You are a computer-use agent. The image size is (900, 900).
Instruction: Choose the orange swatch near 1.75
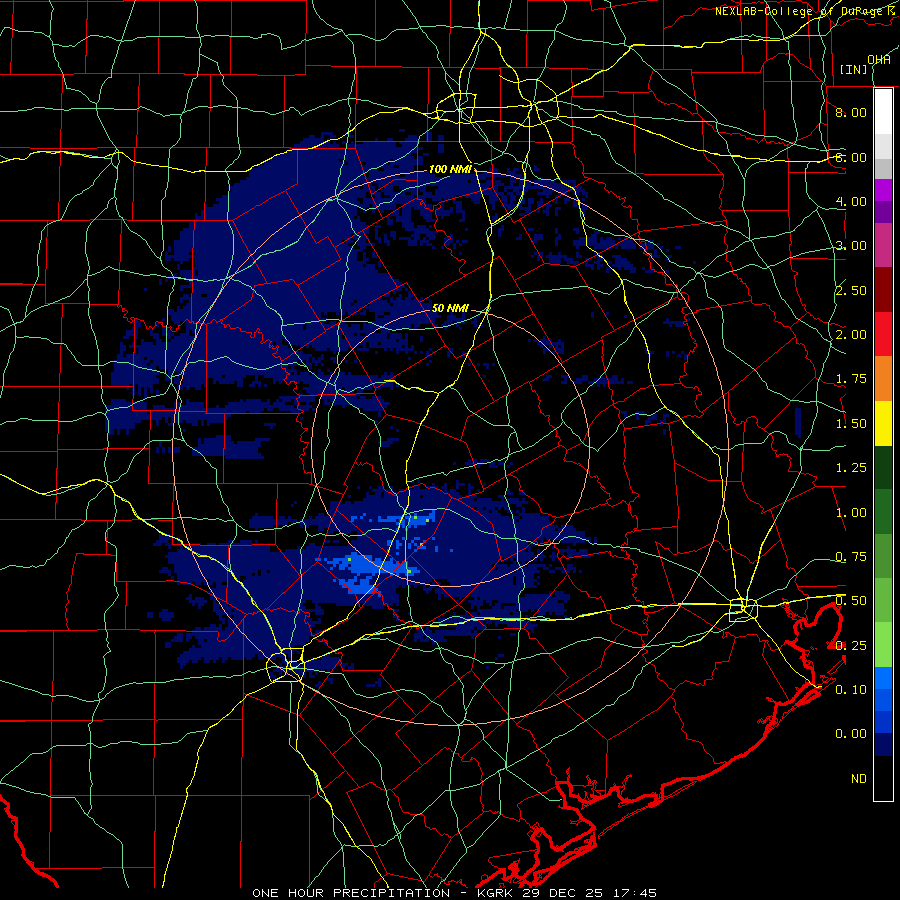tap(883, 379)
